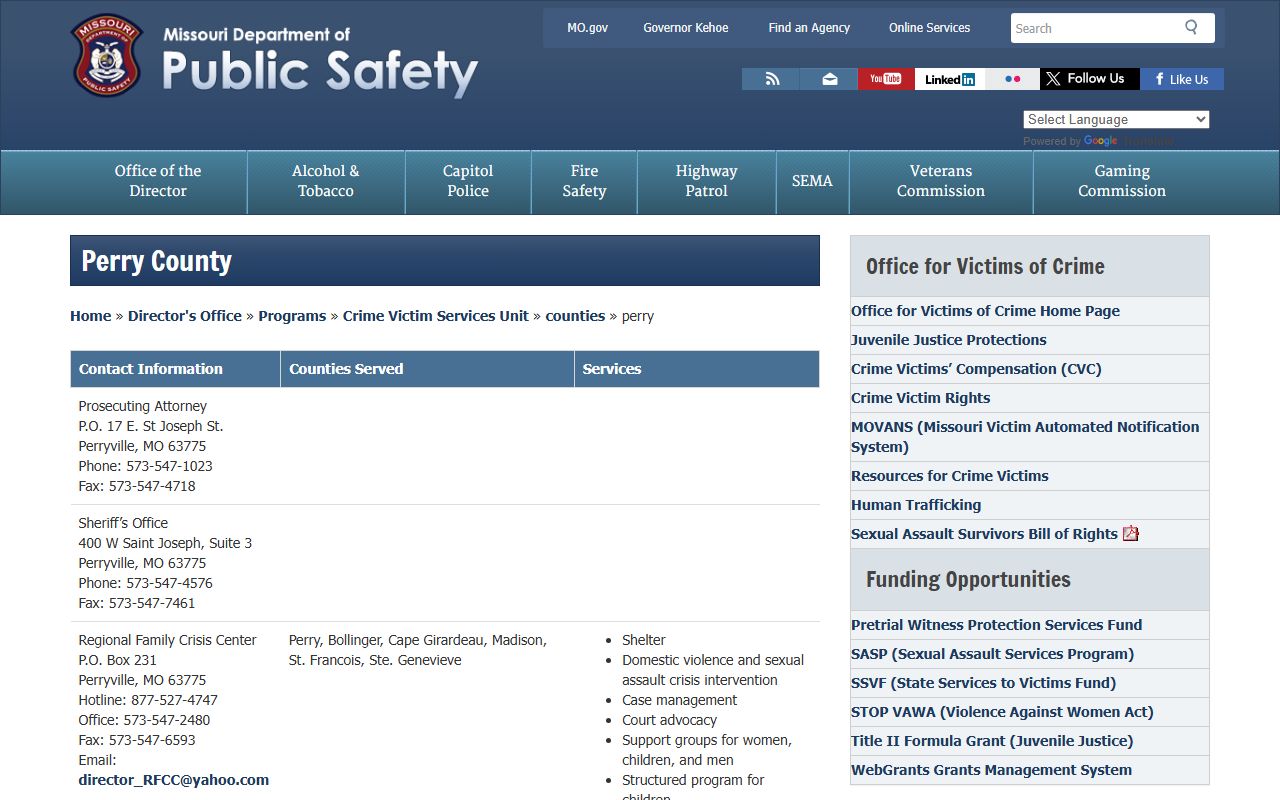
Task: Click the Director's Office breadcrumb
Action: (x=185, y=316)
